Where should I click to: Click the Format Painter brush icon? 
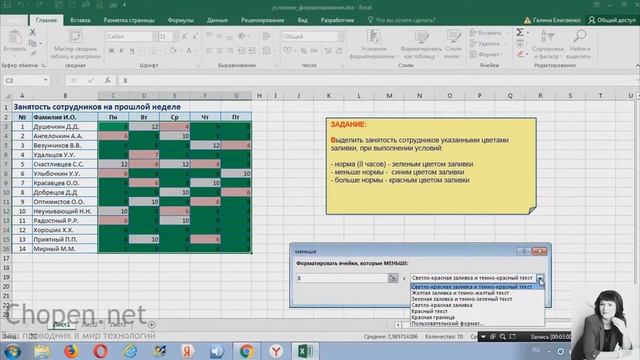[x=33, y=53]
